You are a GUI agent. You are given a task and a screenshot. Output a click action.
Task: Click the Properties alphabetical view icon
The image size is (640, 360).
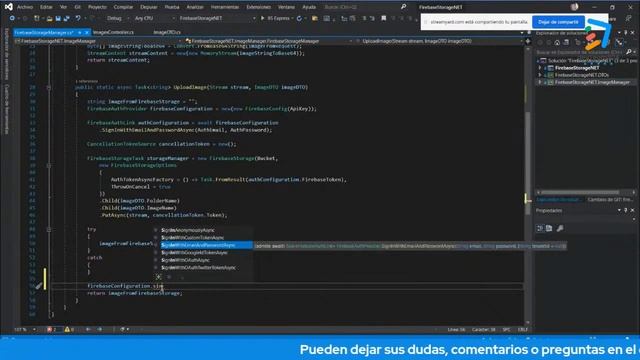coord(549,229)
